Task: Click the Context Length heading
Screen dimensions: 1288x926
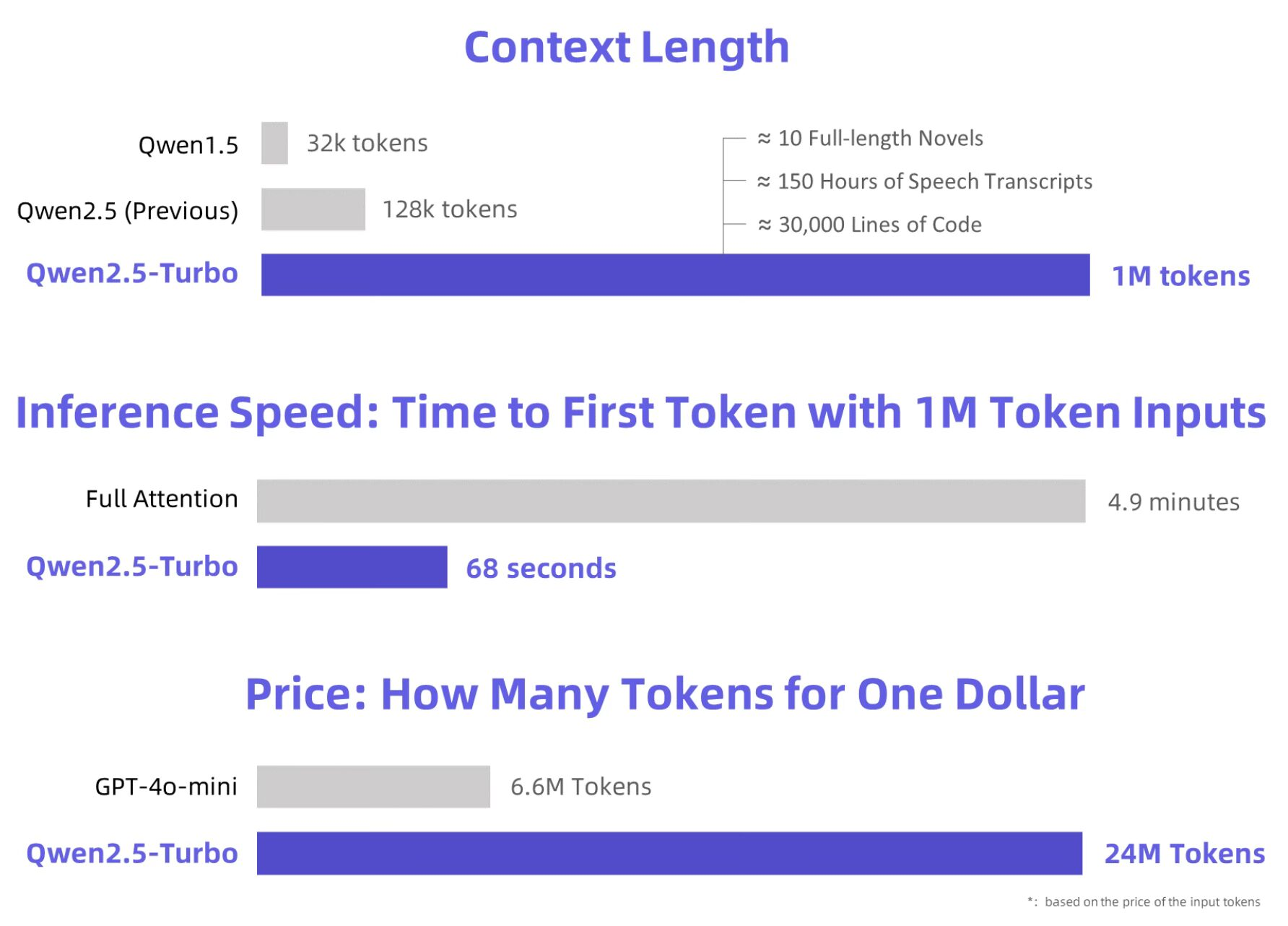Action: click(627, 48)
